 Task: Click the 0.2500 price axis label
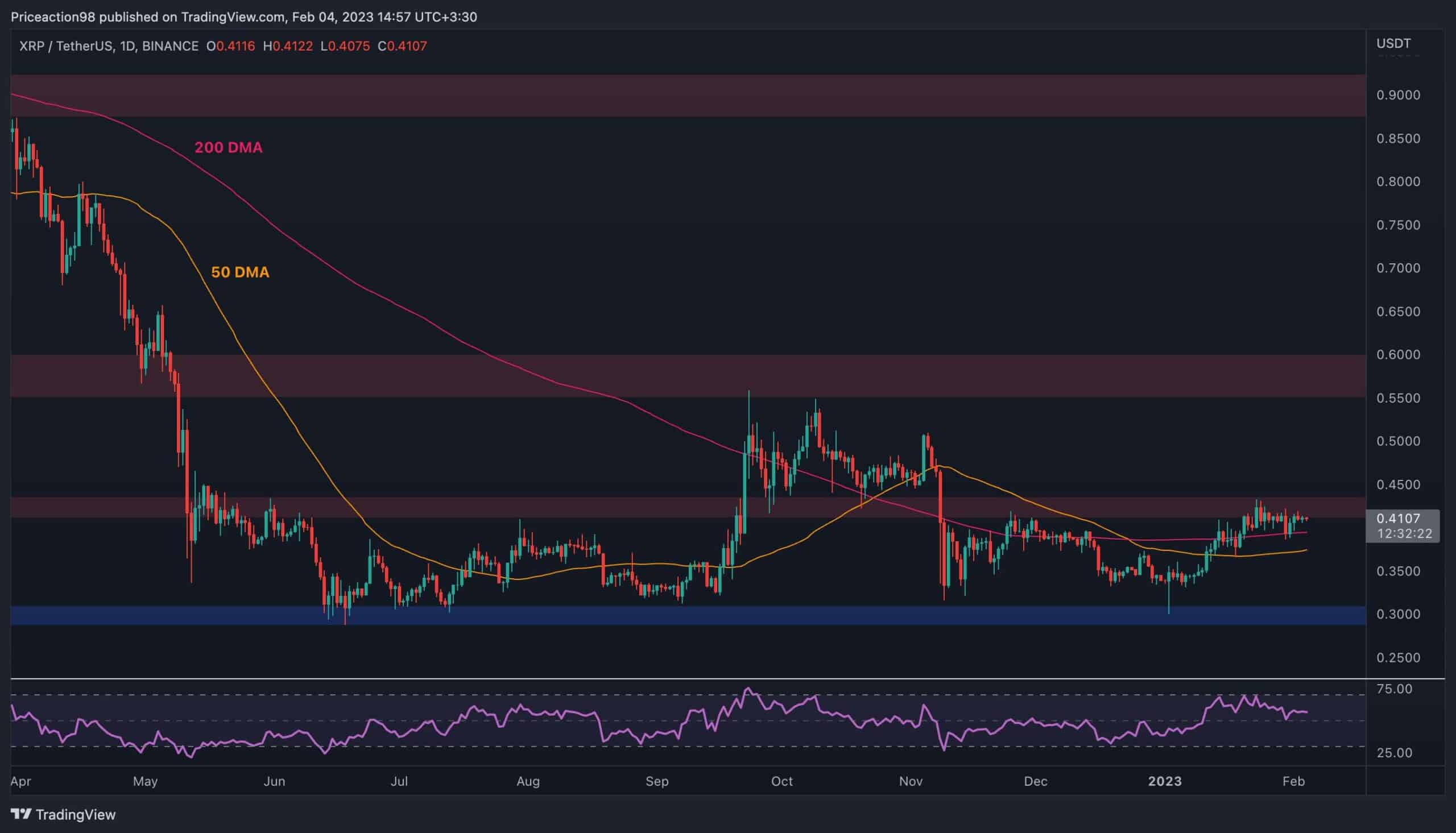pos(1398,657)
